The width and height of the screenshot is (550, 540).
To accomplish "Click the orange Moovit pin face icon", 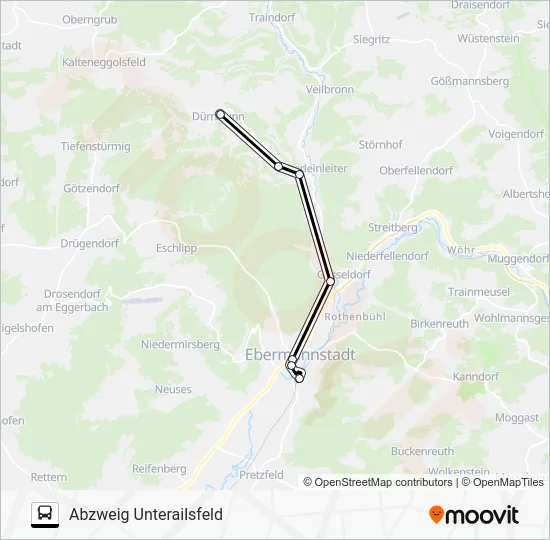I will tap(436, 515).
